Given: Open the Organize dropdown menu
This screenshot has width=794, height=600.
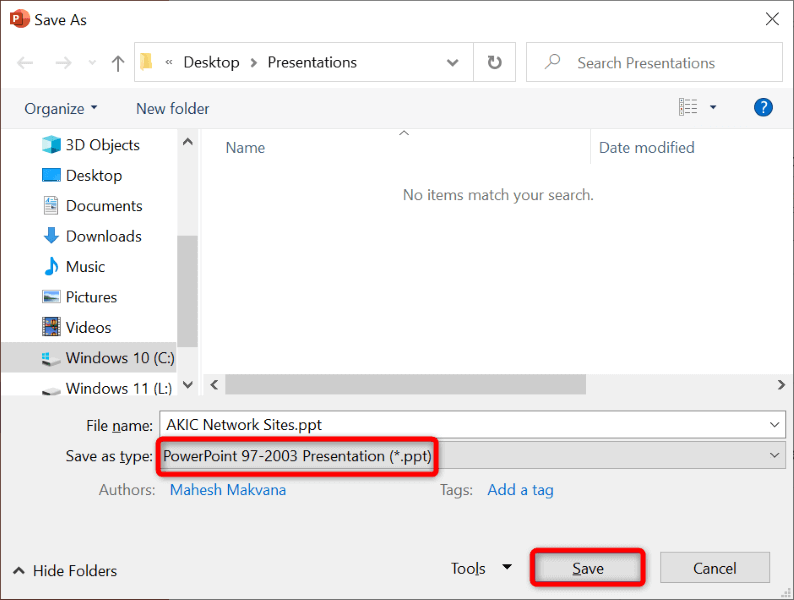Looking at the screenshot, I should click(61, 108).
